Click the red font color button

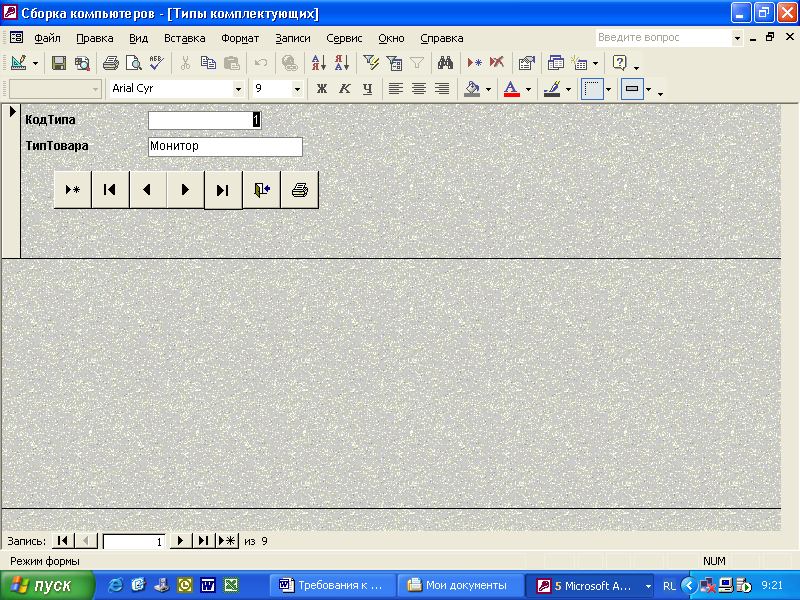point(512,89)
